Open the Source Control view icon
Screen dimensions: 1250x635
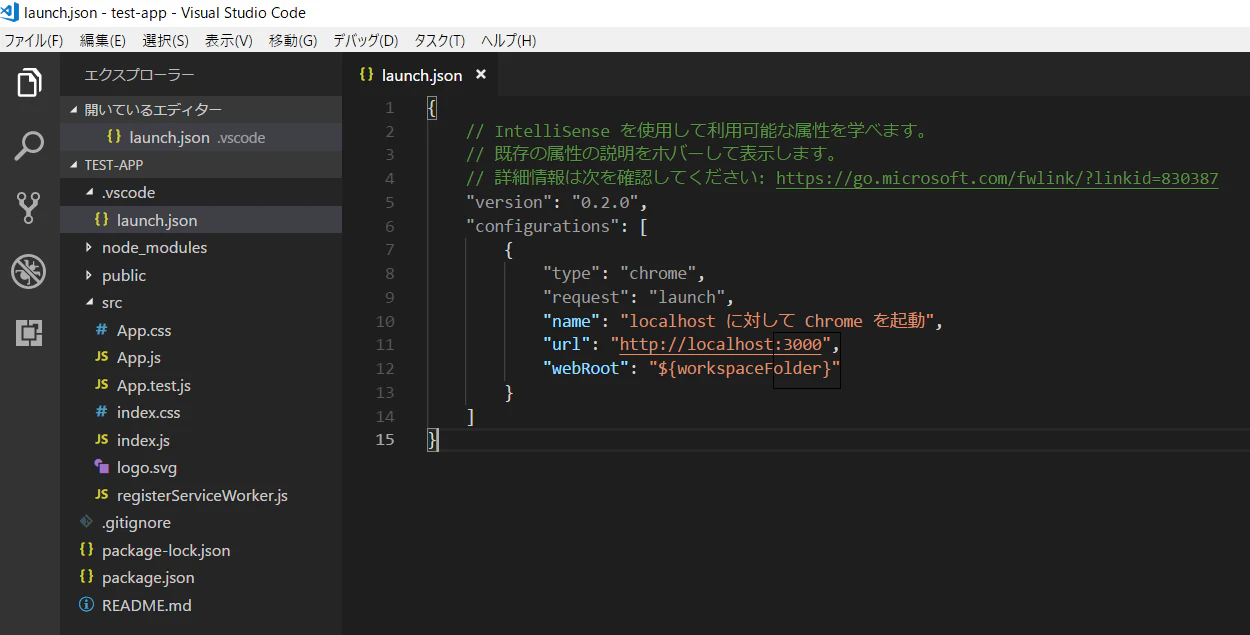pos(29,208)
